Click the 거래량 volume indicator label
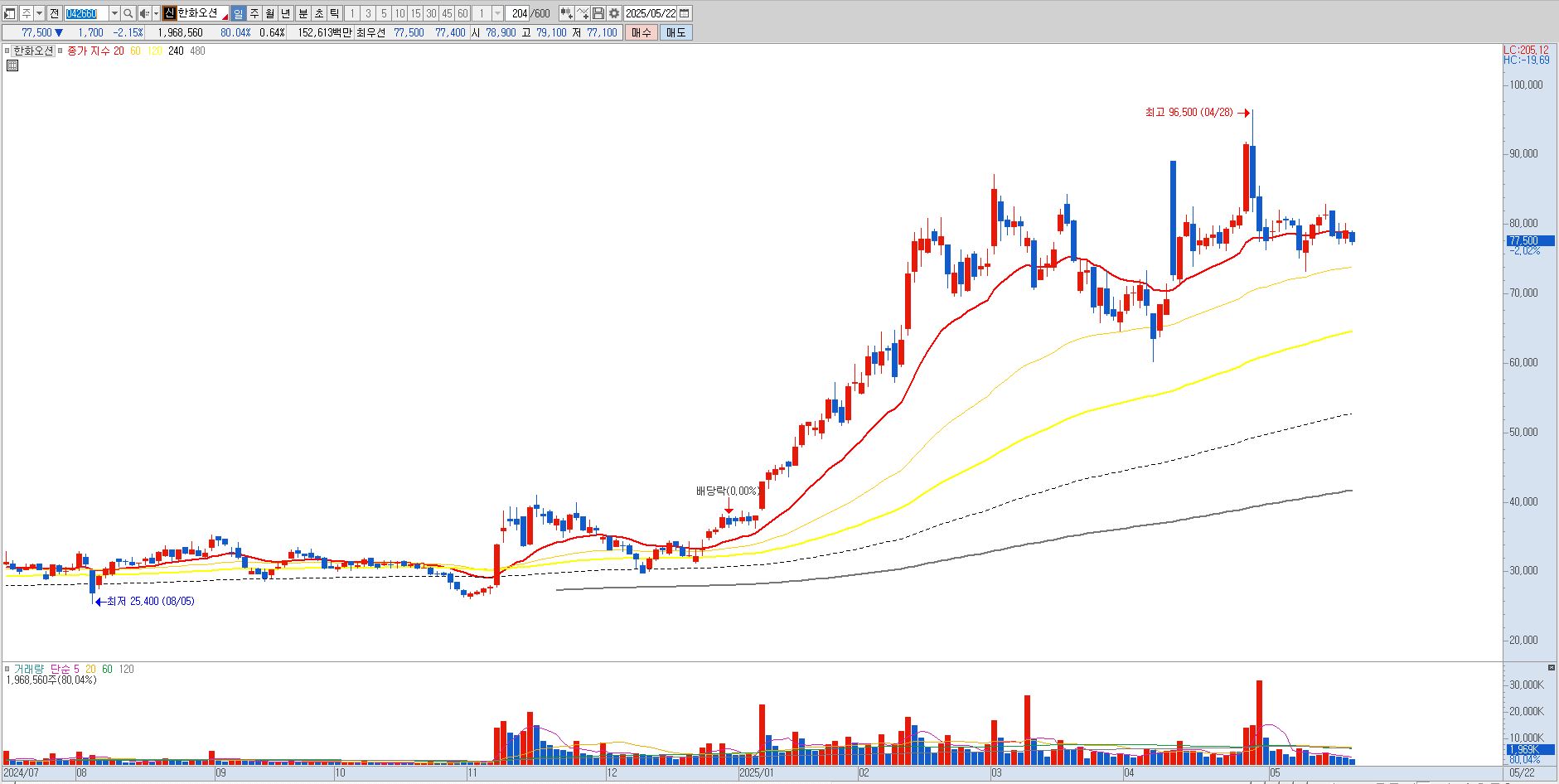 (x=30, y=669)
